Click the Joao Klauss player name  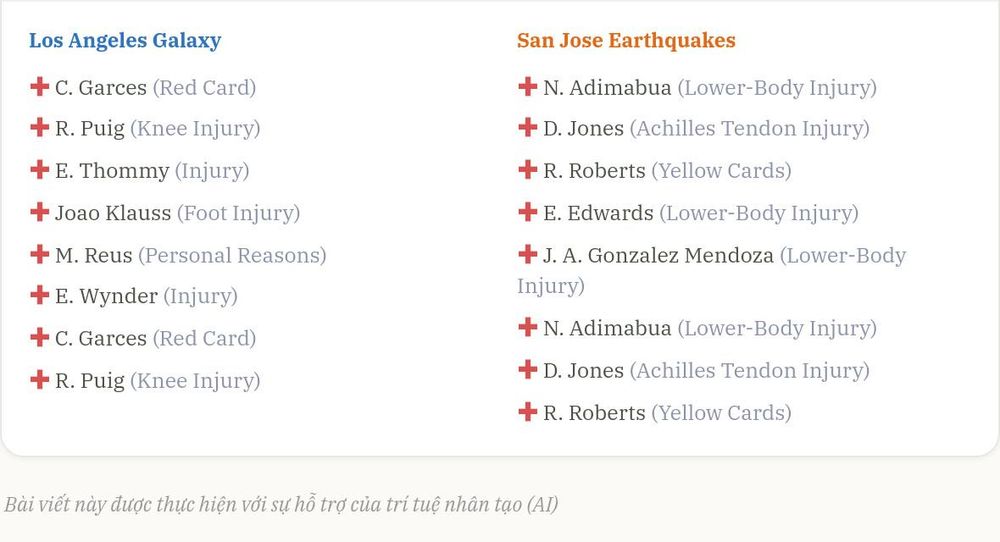113,213
